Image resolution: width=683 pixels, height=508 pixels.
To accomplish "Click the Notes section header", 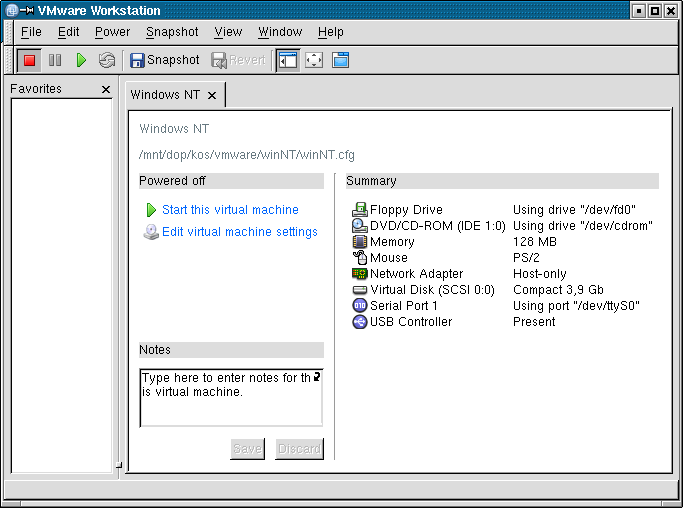I will pos(231,350).
